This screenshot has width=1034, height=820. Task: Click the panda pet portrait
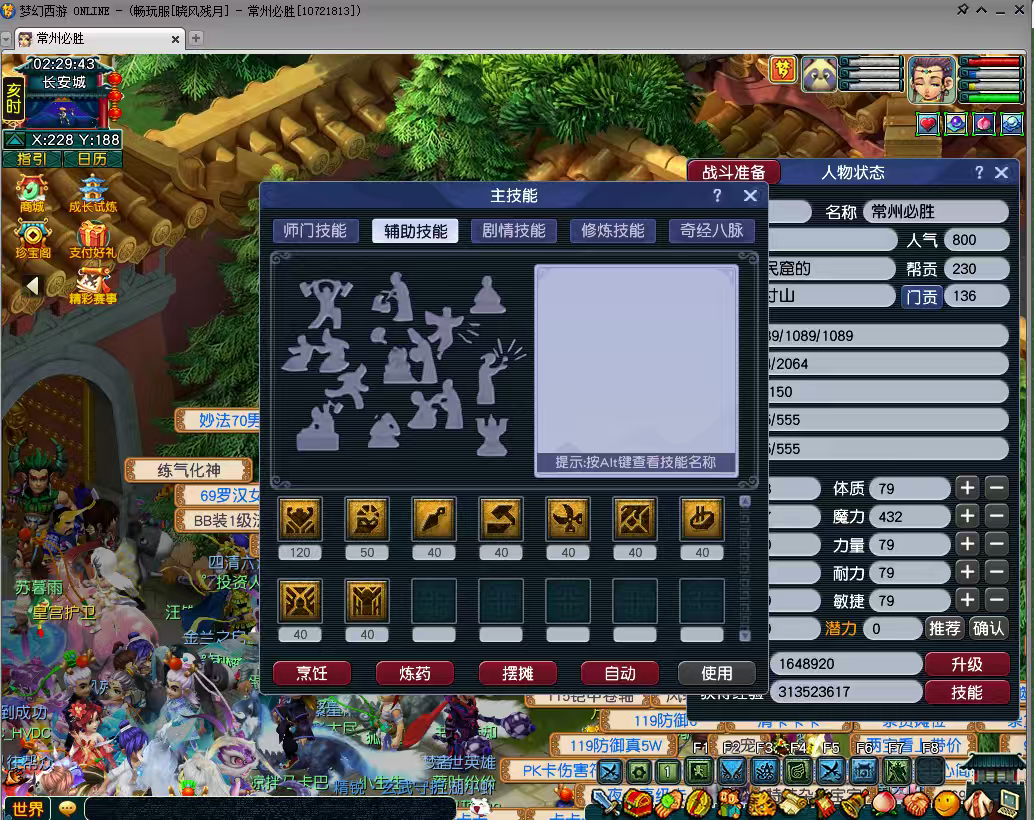819,75
